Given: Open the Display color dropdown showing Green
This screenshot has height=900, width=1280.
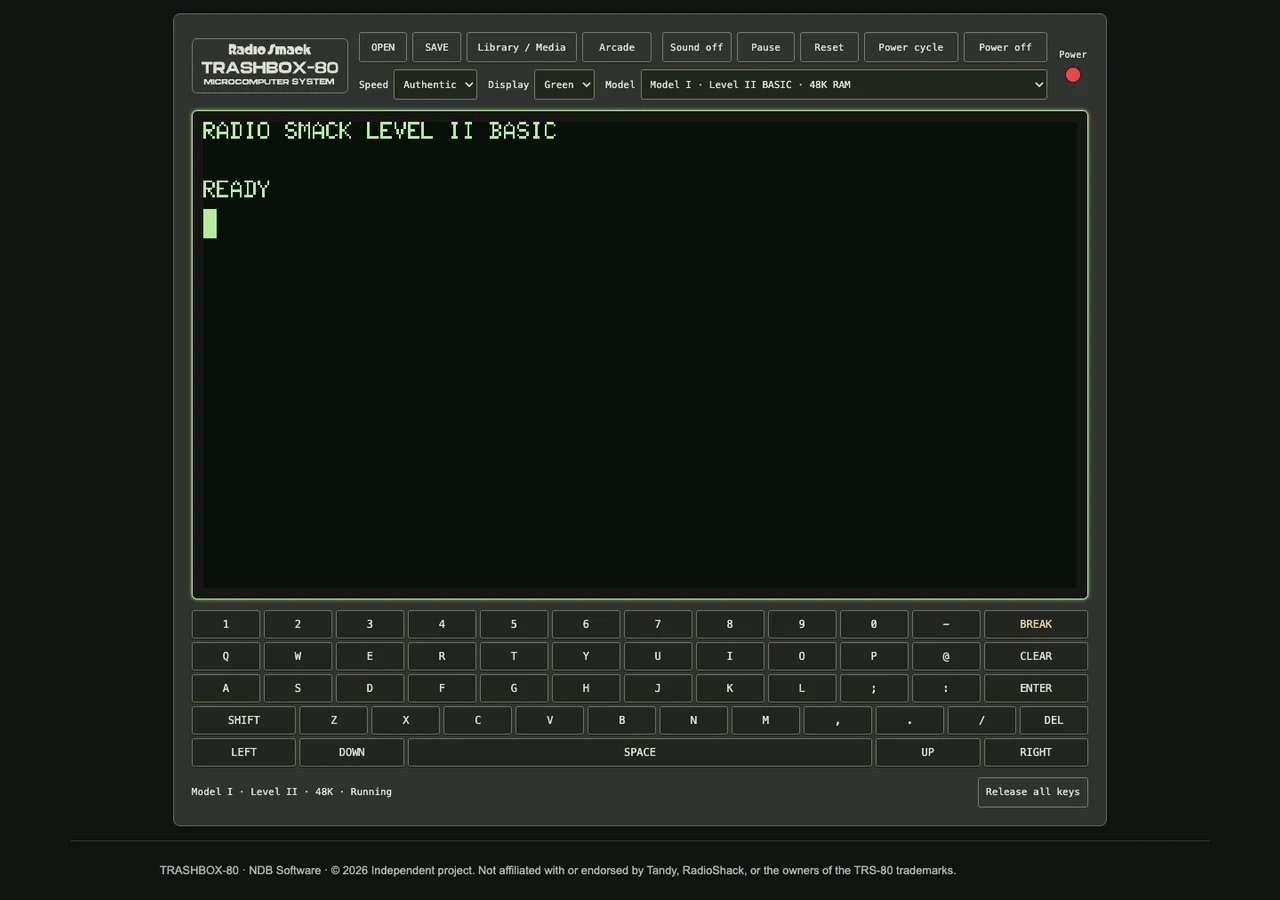Looking at the screenshot, I should (564, 84).
